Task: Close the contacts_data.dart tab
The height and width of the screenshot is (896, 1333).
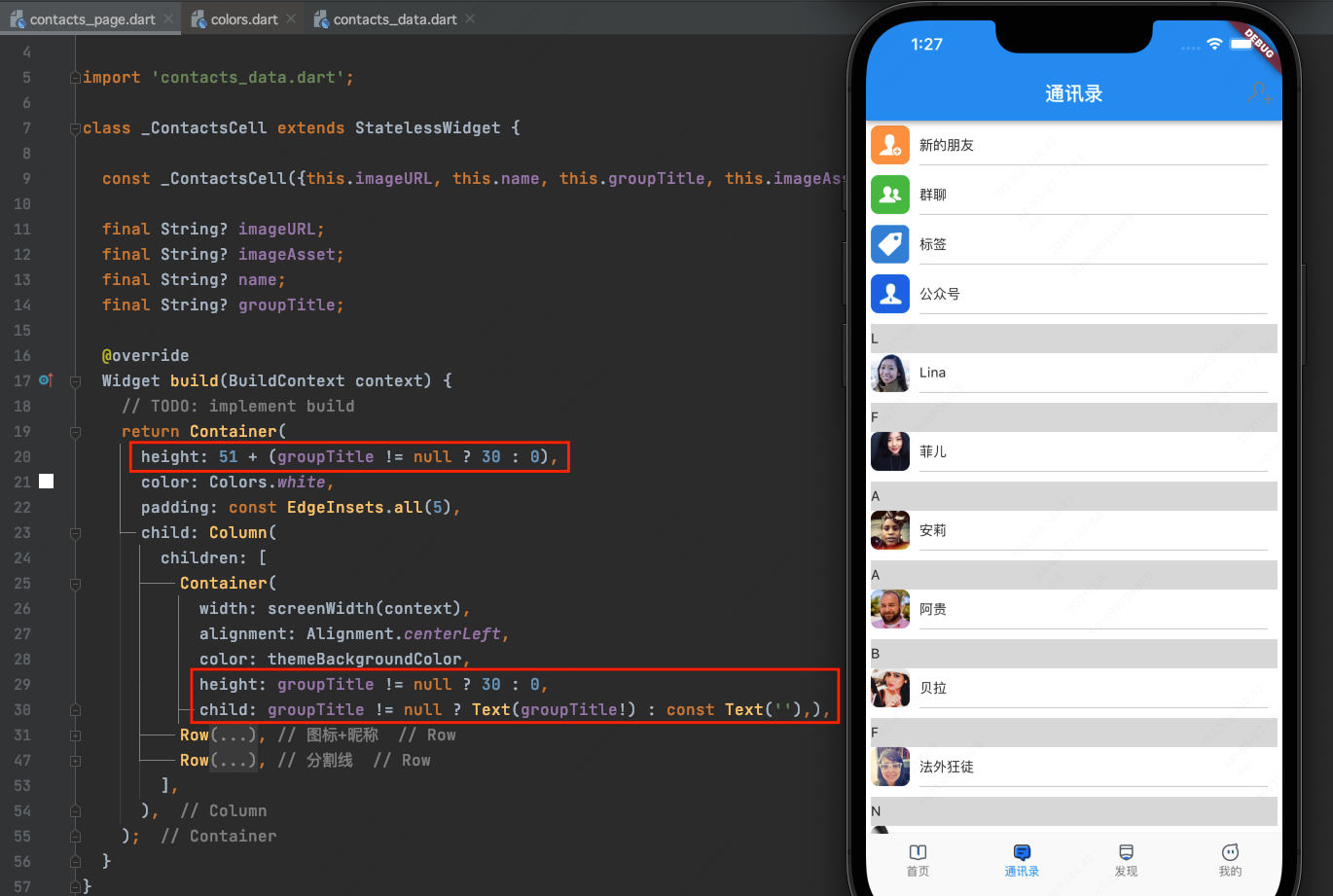Action: coord(471,18)
